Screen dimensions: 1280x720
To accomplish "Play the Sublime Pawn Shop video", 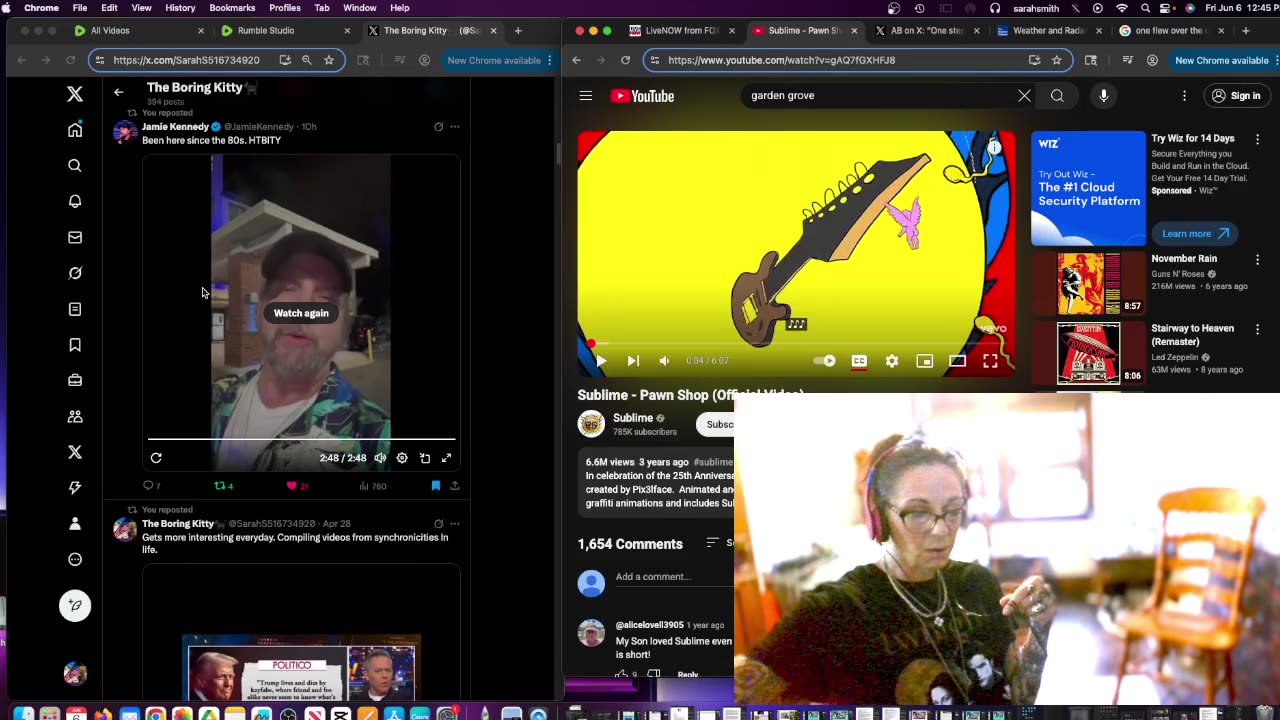I will click(x=601, y=361).
